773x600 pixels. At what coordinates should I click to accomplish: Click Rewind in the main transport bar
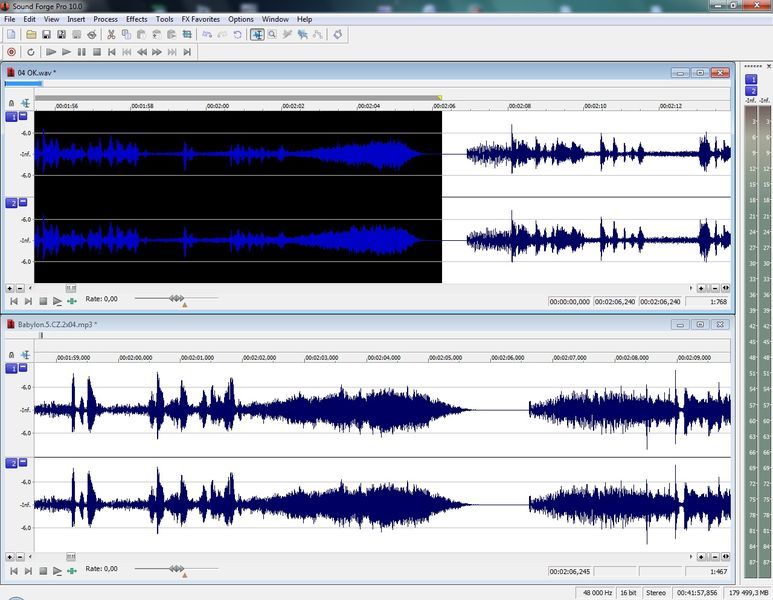pyautogui.click(x=142, y=52)
